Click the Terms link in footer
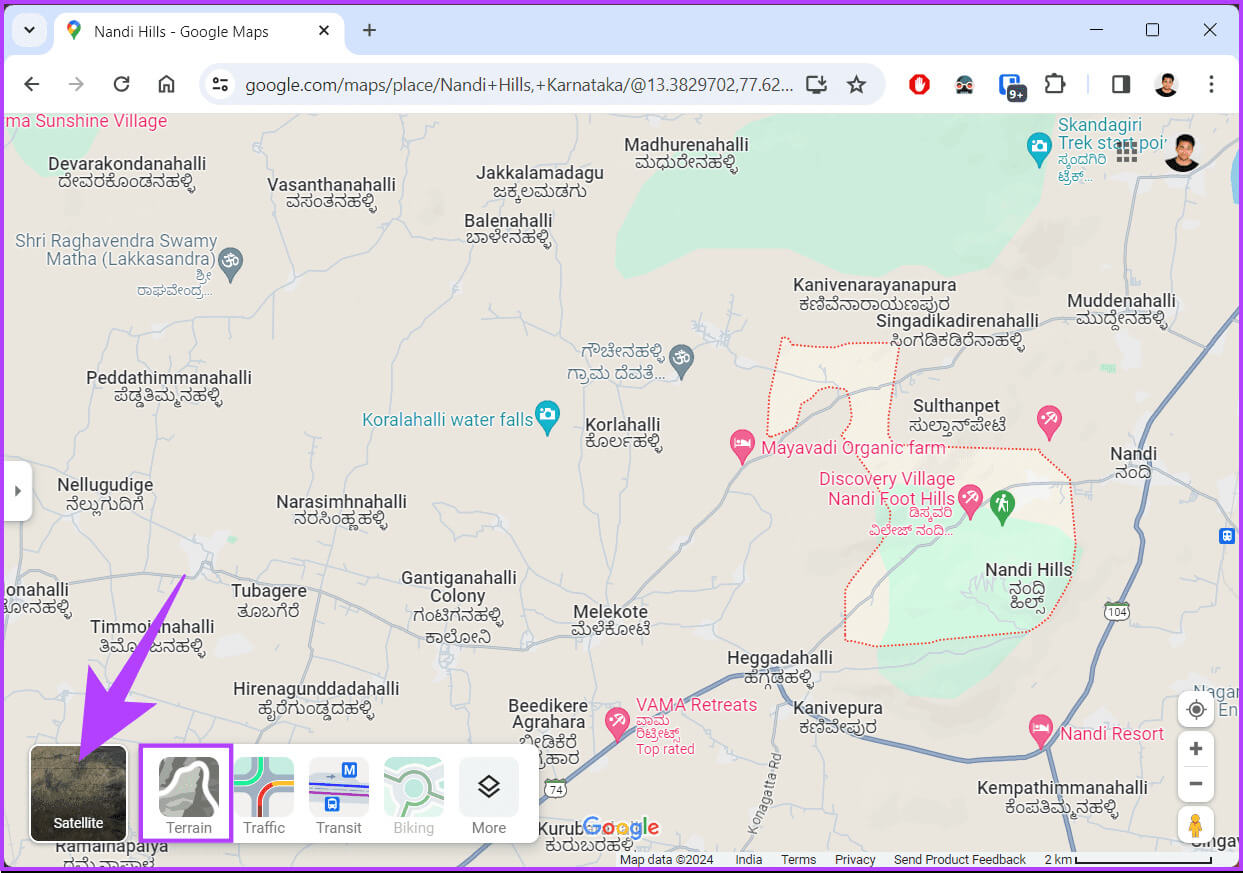The image size is (1243, 873). 798,859
